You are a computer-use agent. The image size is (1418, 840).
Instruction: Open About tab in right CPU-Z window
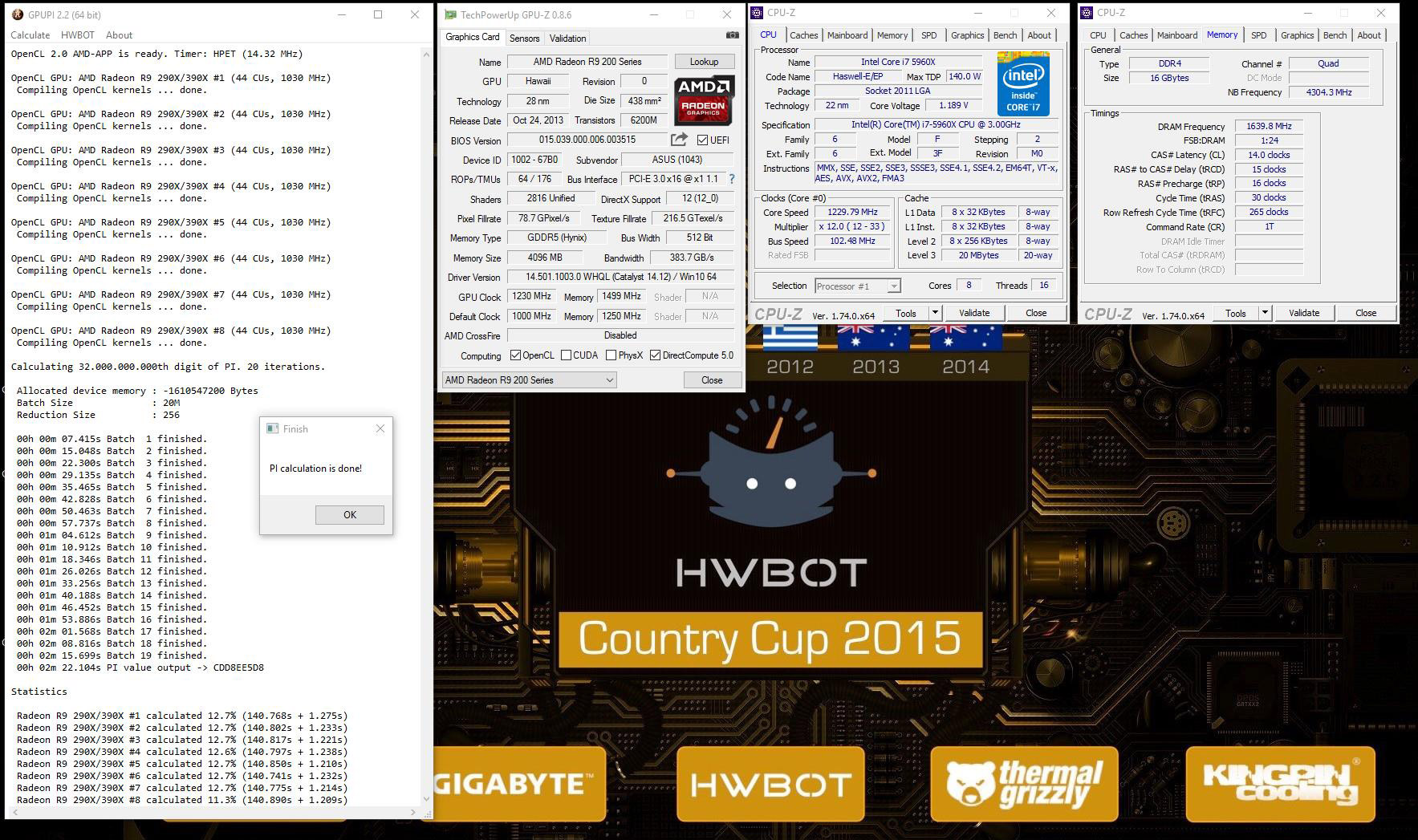tap(1369, 35)
